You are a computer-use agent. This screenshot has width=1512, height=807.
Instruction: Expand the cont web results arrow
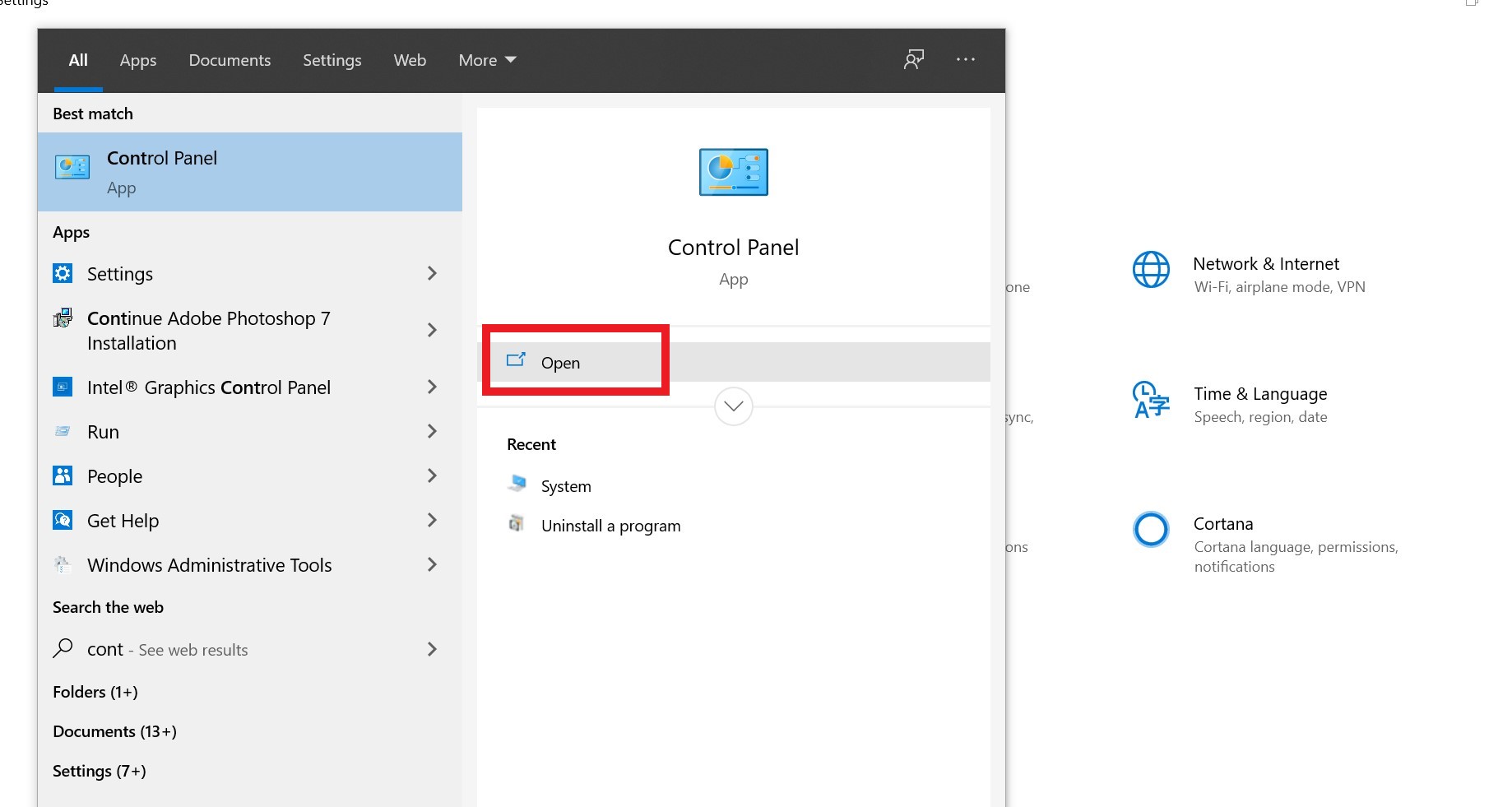tap(432, 649)
